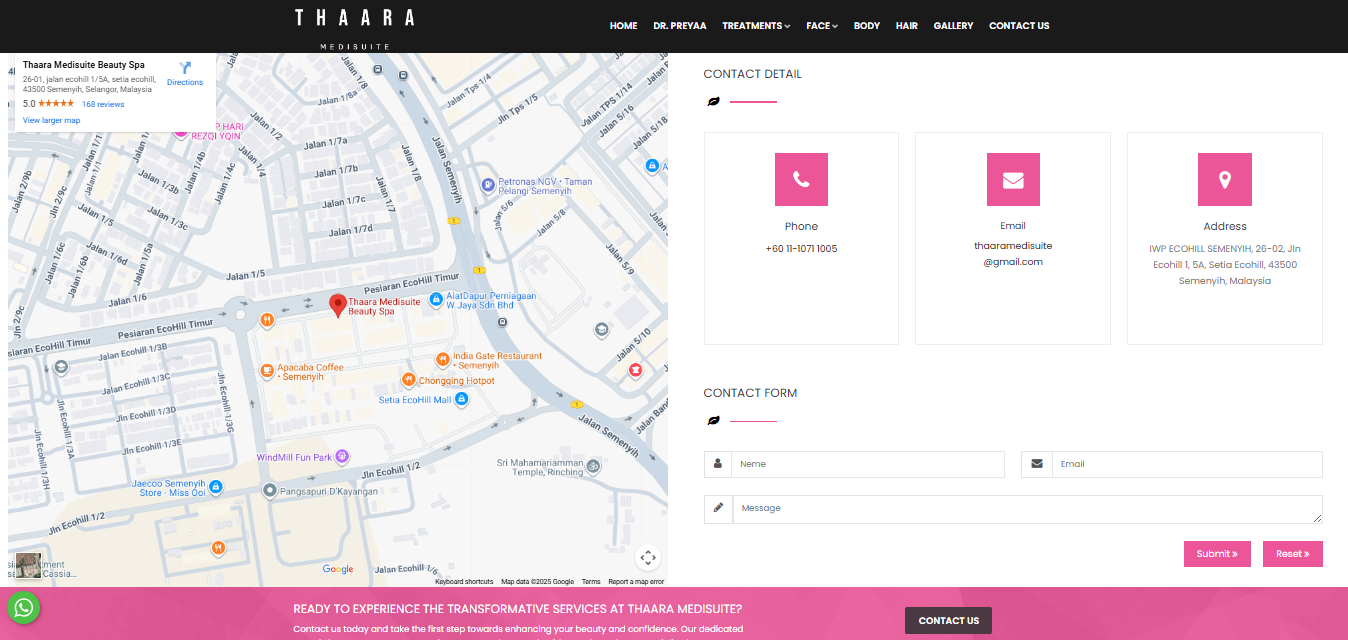
Task: View the 168 reviews for the spa
Action: click(103, 103)
